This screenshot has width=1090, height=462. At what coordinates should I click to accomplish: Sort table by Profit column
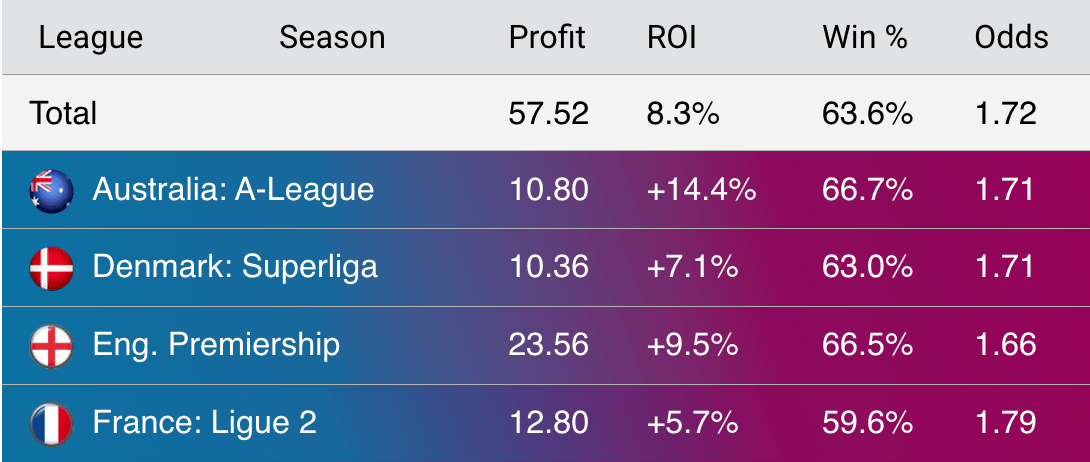(x=547, y=38)
